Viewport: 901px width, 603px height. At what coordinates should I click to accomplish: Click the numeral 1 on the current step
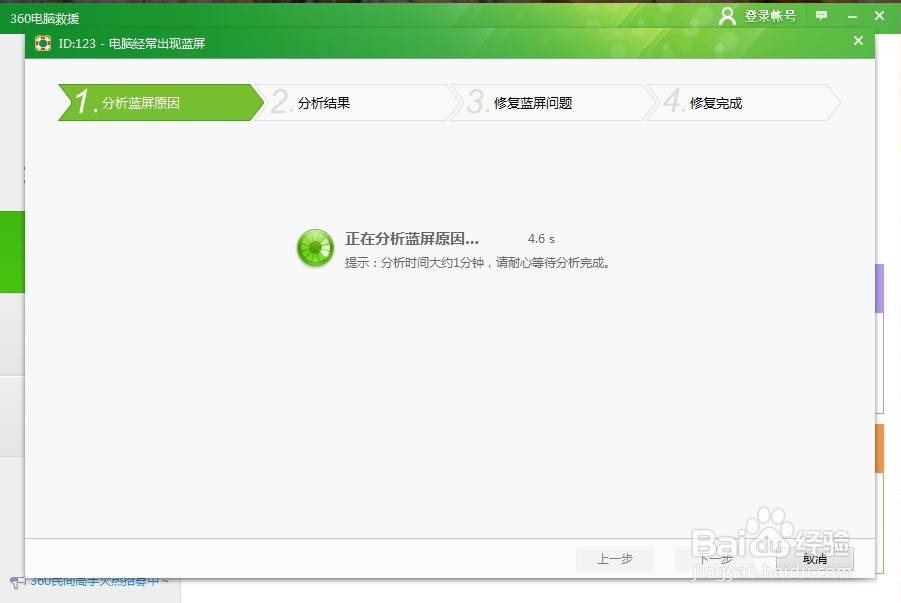pos(82,101)
